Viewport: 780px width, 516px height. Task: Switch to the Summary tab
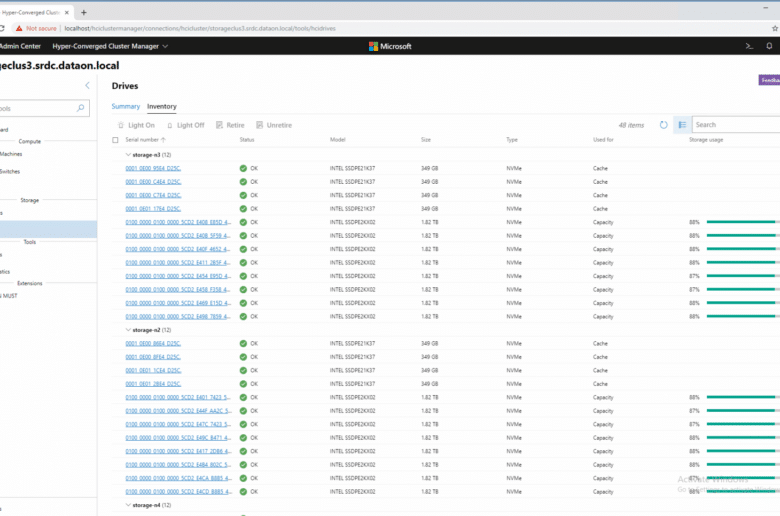(x=125, y=106)
